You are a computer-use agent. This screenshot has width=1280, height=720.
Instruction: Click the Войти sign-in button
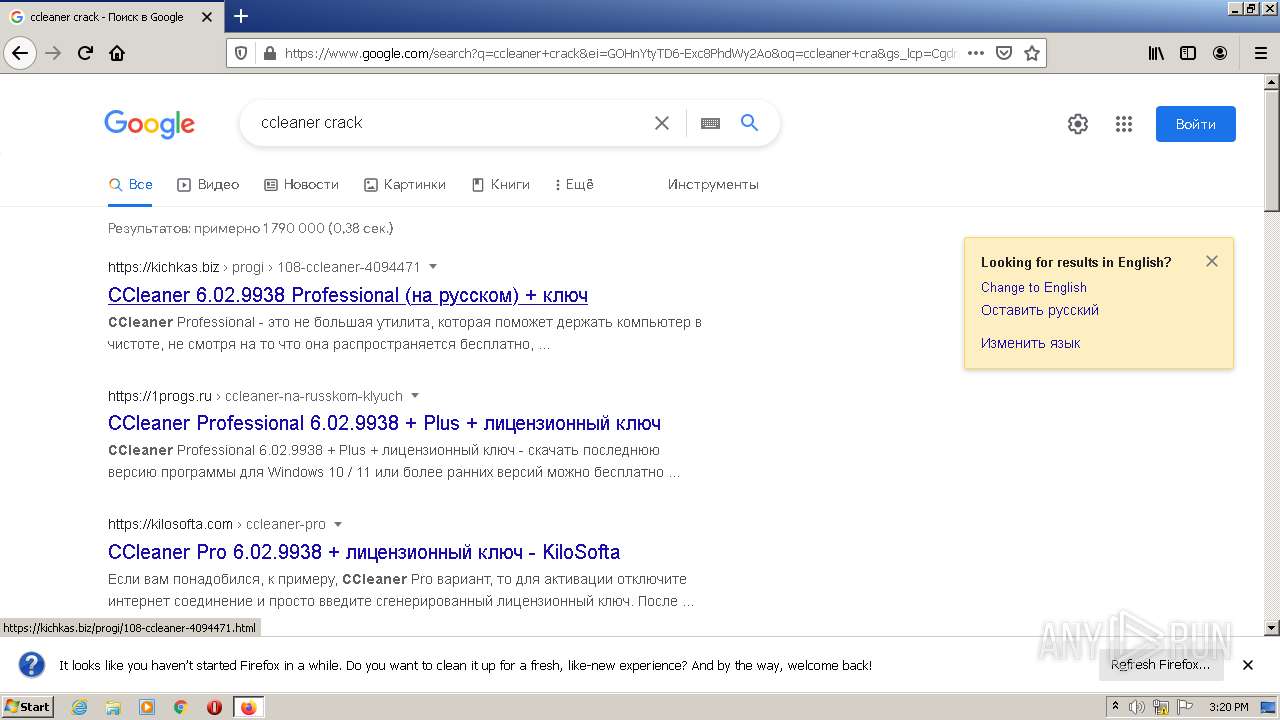1196,124
